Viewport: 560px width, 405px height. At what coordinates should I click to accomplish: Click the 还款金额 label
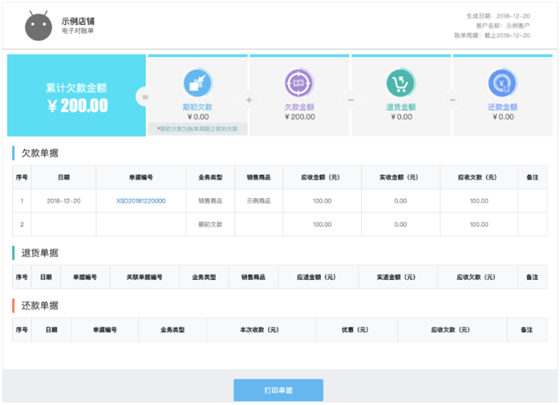pos(502,107)
